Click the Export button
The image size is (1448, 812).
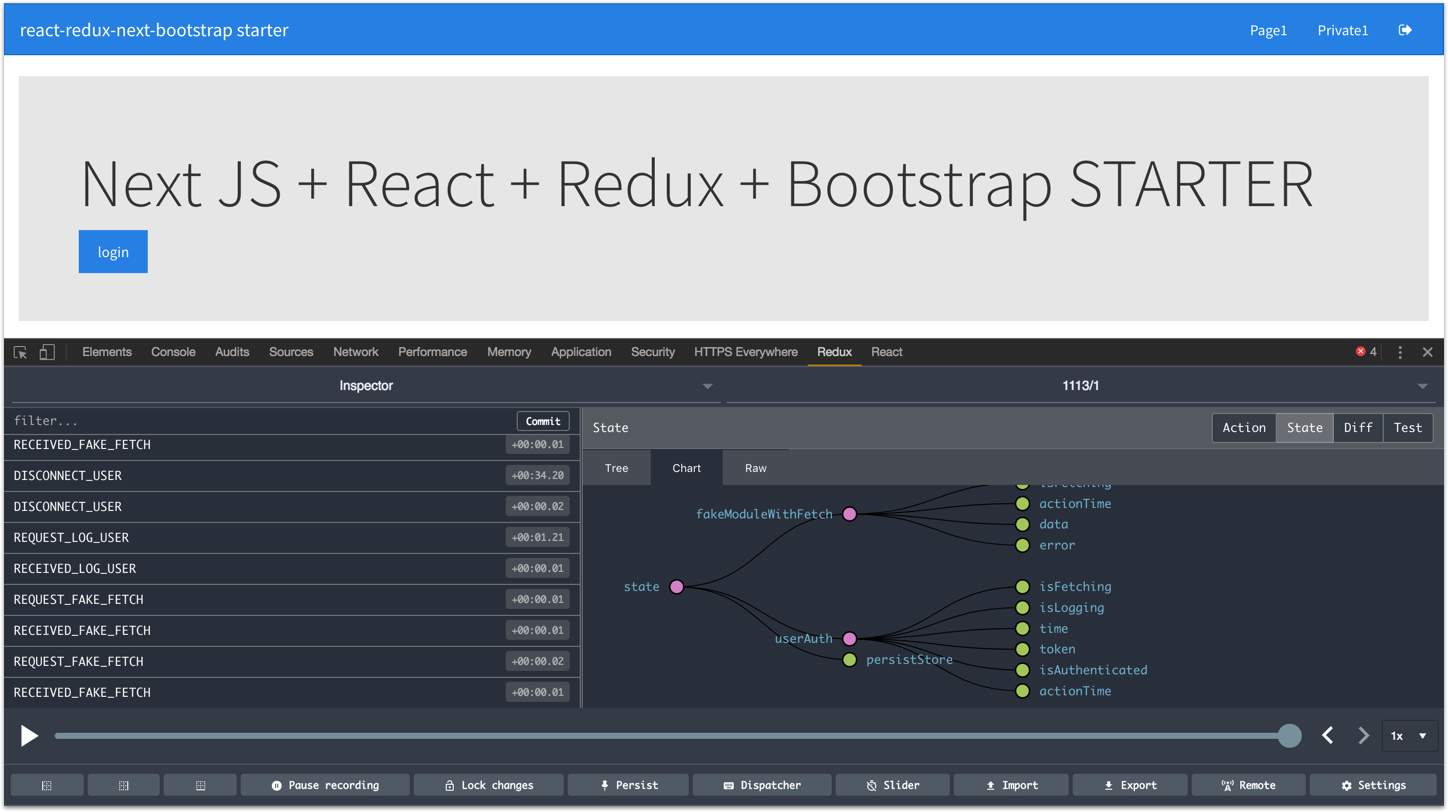(x=1130, y=785)
